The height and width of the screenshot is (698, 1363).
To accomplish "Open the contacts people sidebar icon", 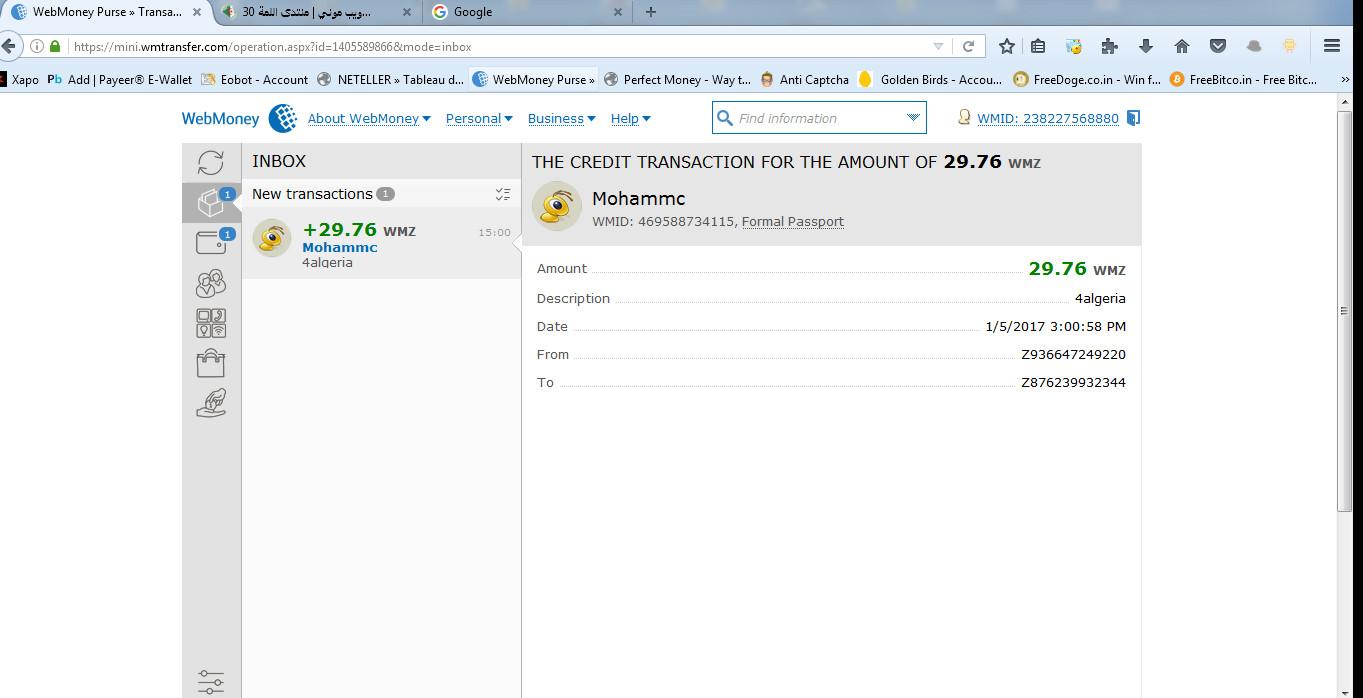I will (x=211, y=284).
